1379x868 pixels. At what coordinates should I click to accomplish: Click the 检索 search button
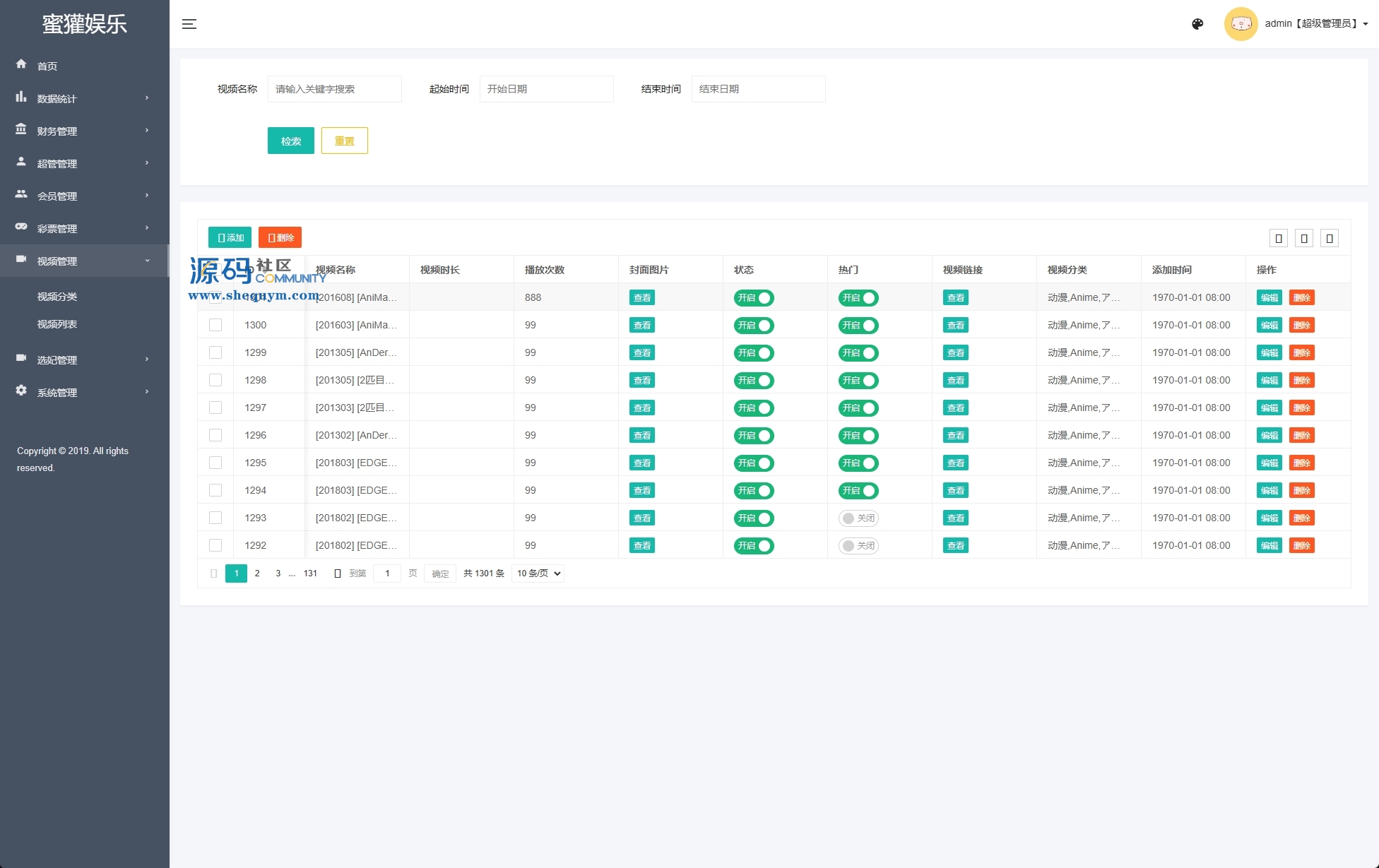click(x=290, y=141)
